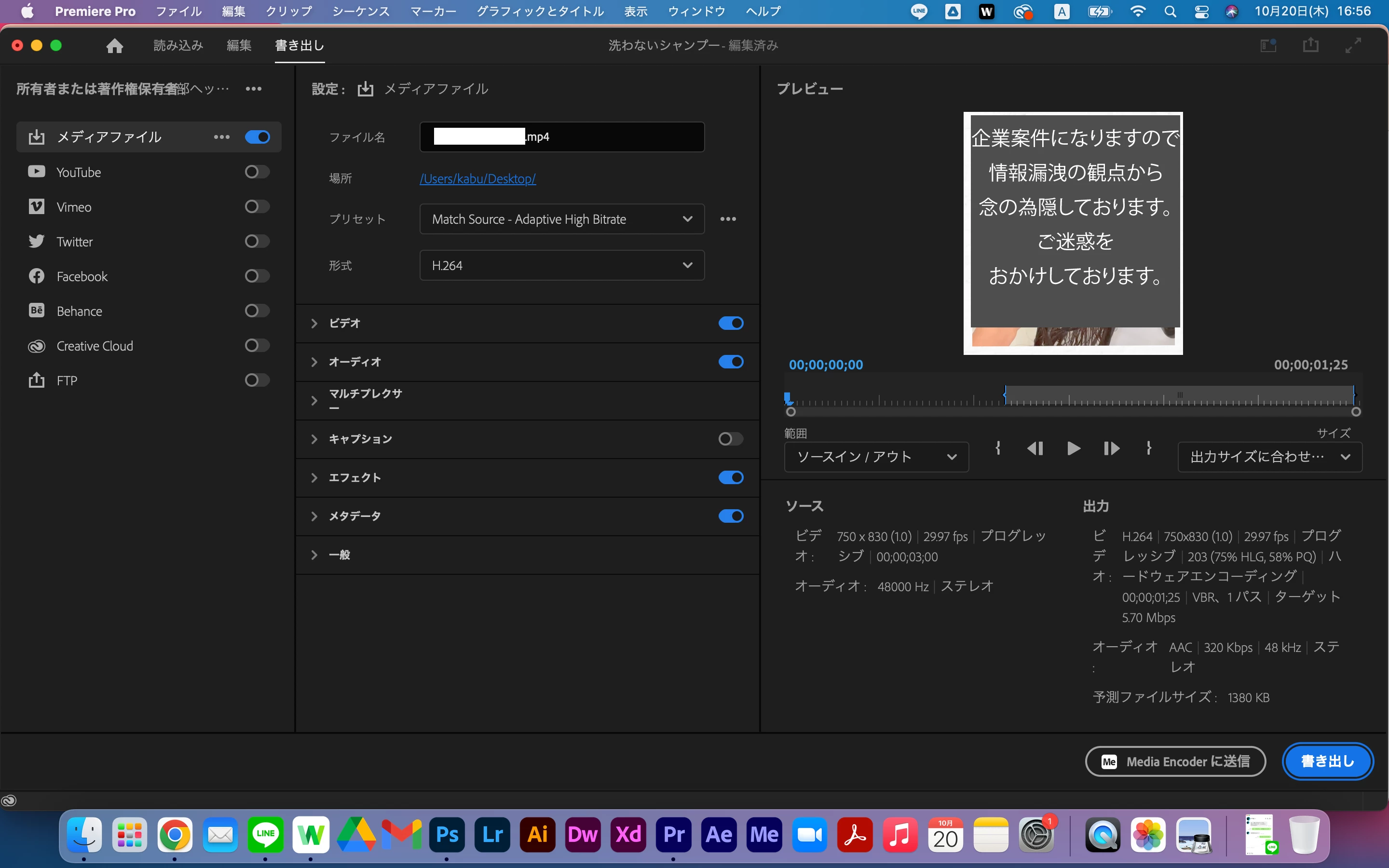This screenshot has height=868, width=1389.
Task: Click the play button under preview
Action: click(1073, 448)
